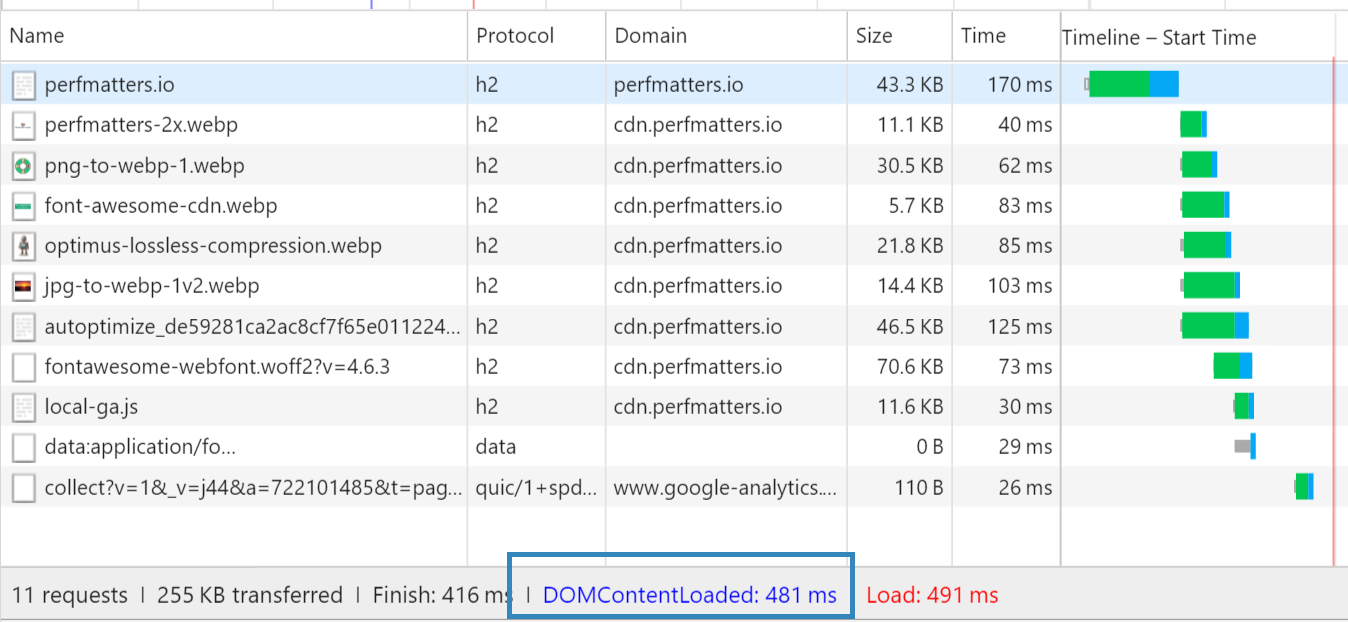Click the red Load: 491 ms text
The width and height of the screenshot is (1348, 622).
932,595
